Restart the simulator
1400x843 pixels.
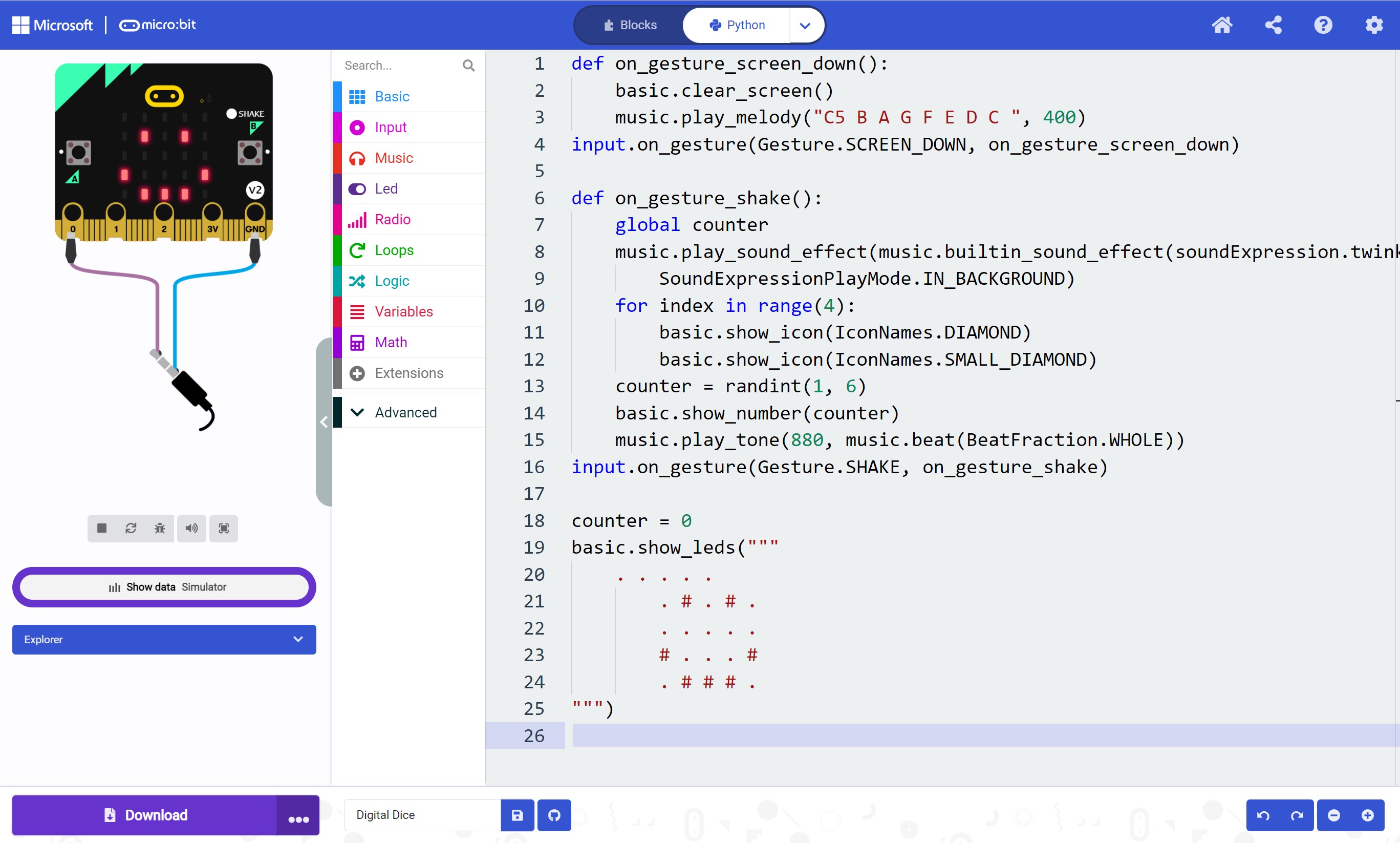click(131, 529)
